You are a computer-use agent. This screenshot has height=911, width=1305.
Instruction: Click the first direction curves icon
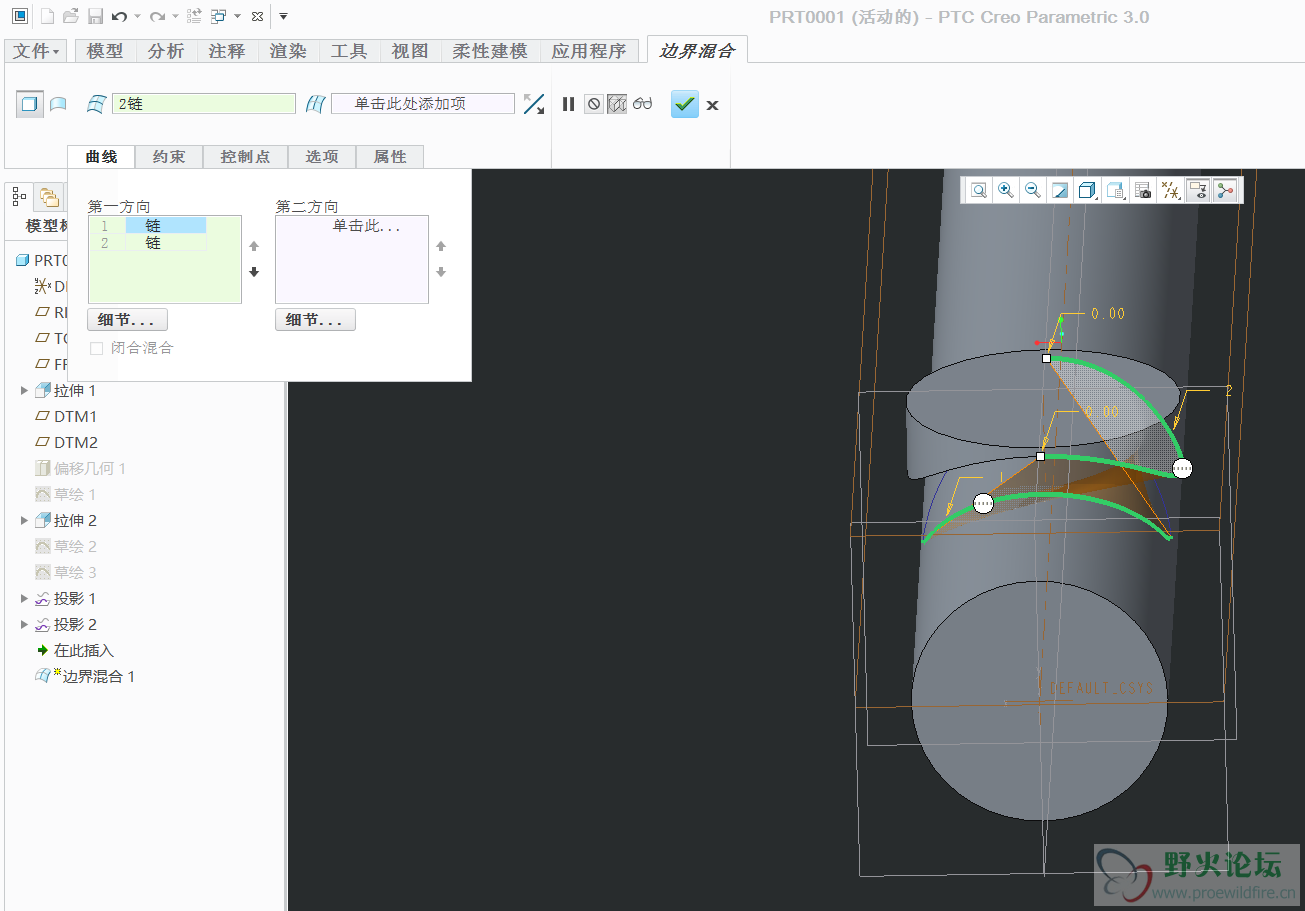[97, 103]
